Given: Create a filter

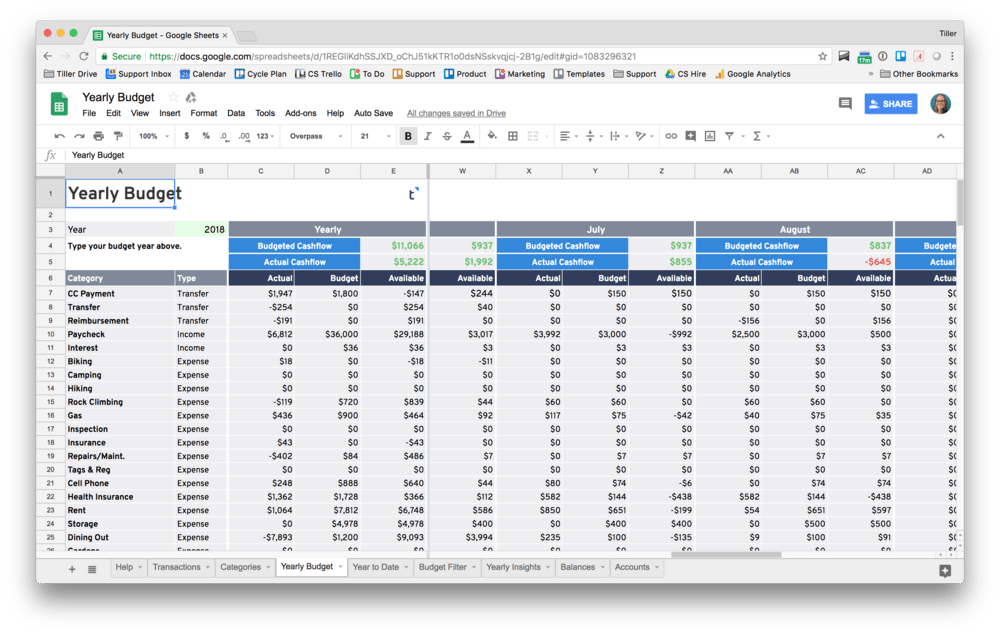Looking at the screenshot, I should [x=729, y=136].
